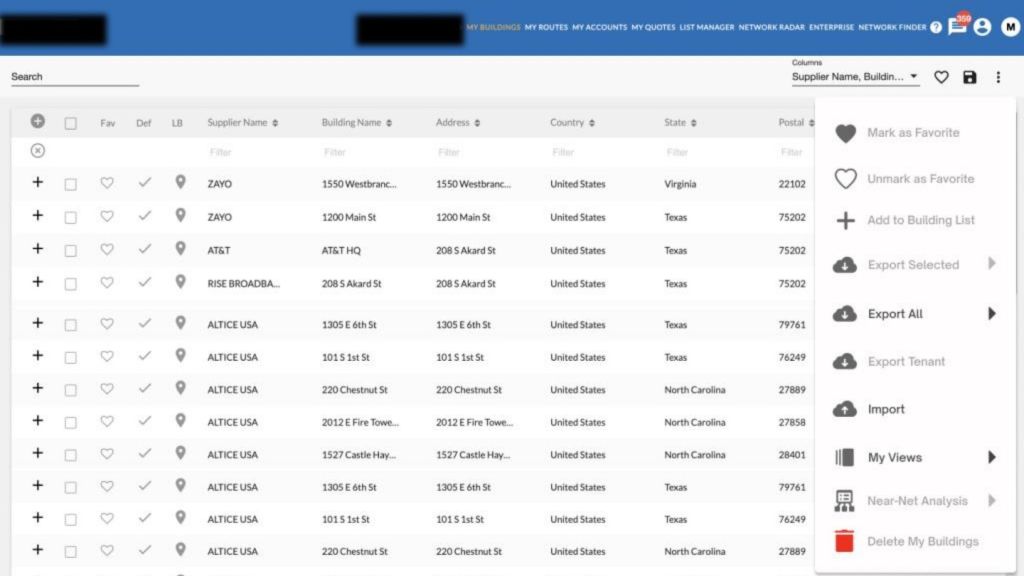Click the clear filters X circle icon
The height and width of the screenshot is (576, 1024).
click(x=38, y=151)
